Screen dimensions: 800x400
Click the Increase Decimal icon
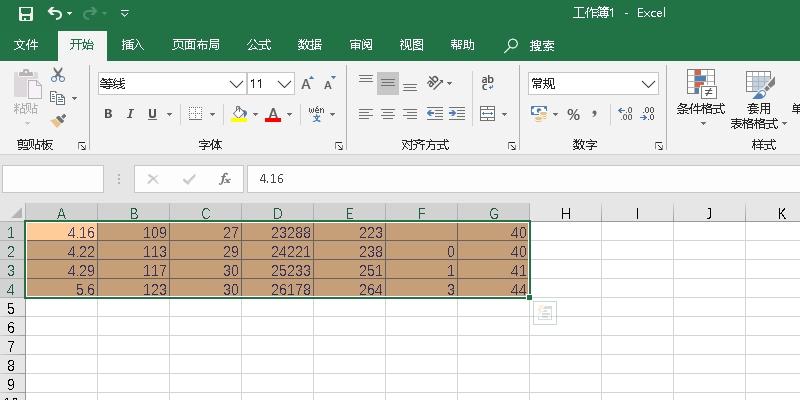tap(625, 114)
